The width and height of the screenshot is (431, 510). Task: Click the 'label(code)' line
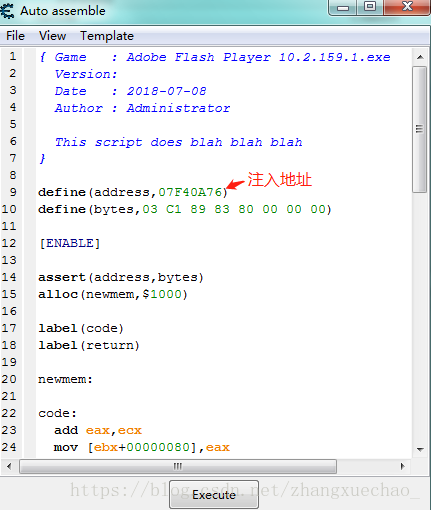[x=81, y=328]
